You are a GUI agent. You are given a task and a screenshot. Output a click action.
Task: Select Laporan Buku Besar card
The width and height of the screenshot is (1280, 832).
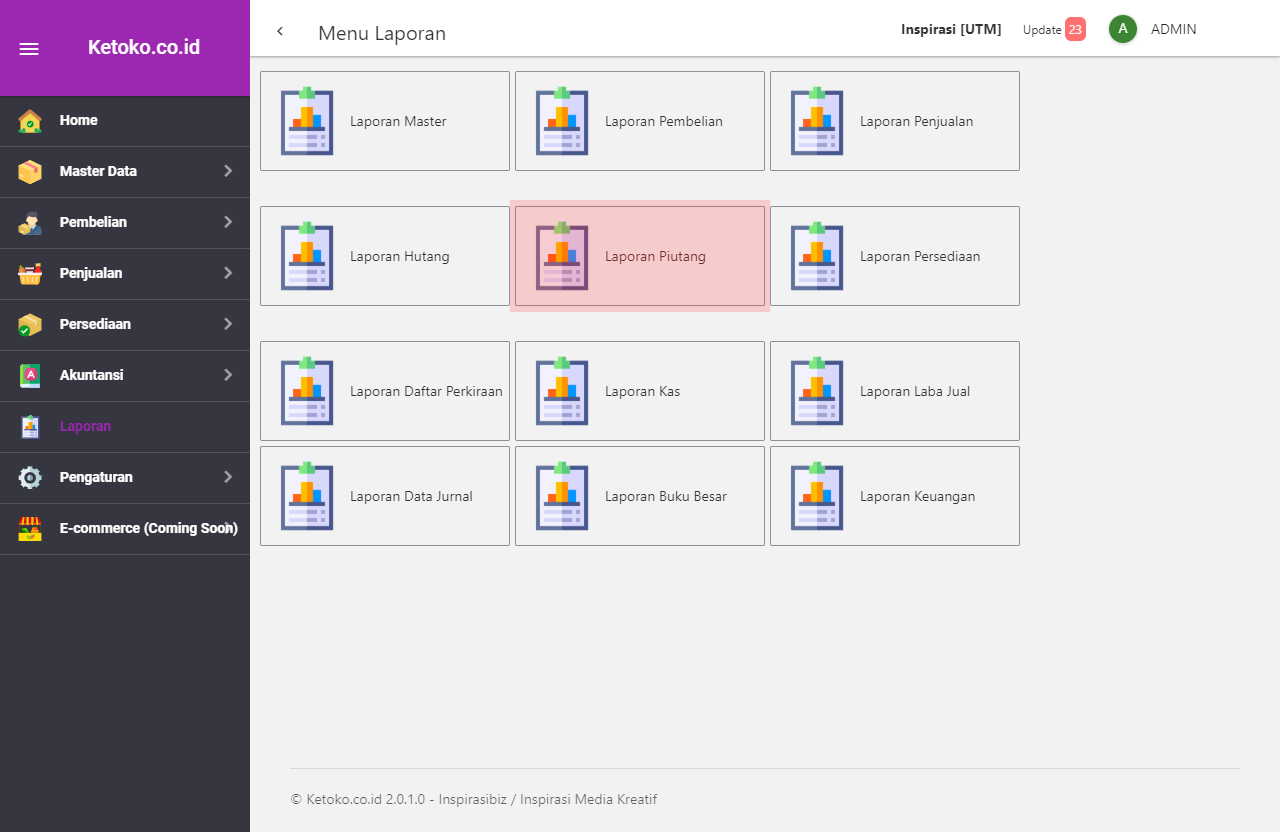tap(640, 496)
